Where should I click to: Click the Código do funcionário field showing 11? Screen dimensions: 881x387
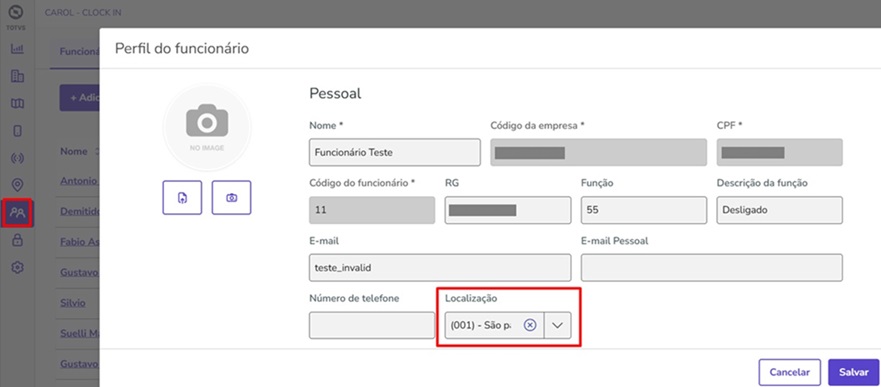tap(372, 210)
